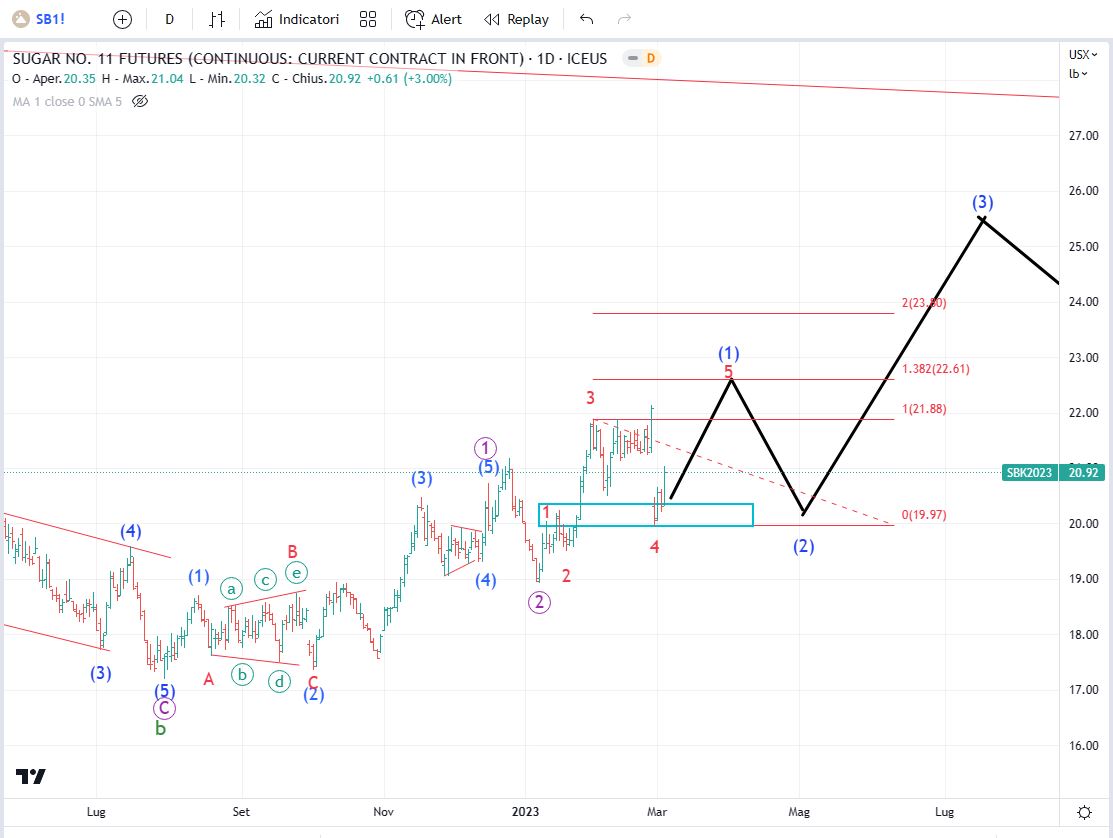
Task: Click the Nov time axis label
Action: point(383,812)
